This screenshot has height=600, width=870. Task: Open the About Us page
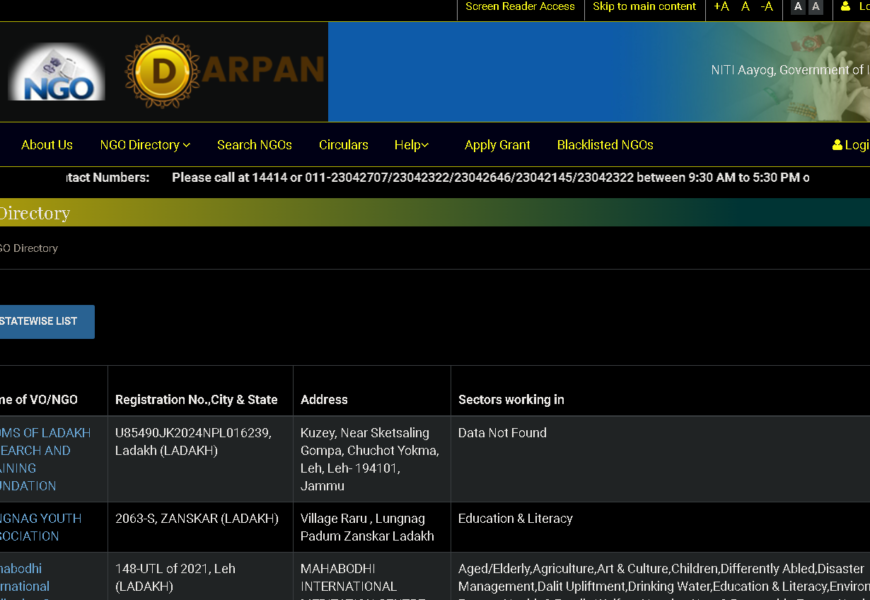(x=47, y=145)
